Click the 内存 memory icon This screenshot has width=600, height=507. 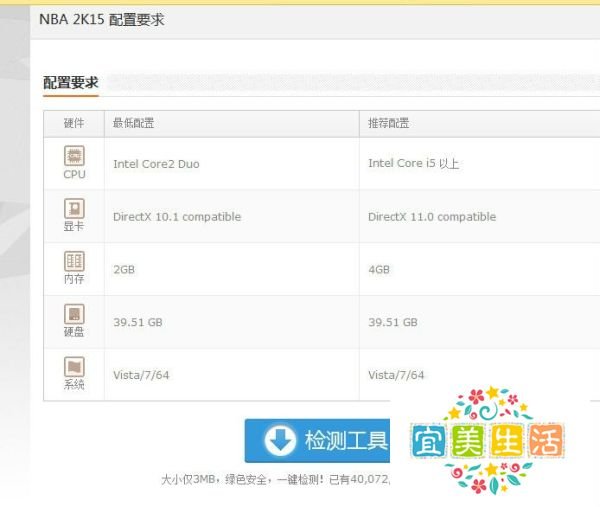tap(74, 261)
